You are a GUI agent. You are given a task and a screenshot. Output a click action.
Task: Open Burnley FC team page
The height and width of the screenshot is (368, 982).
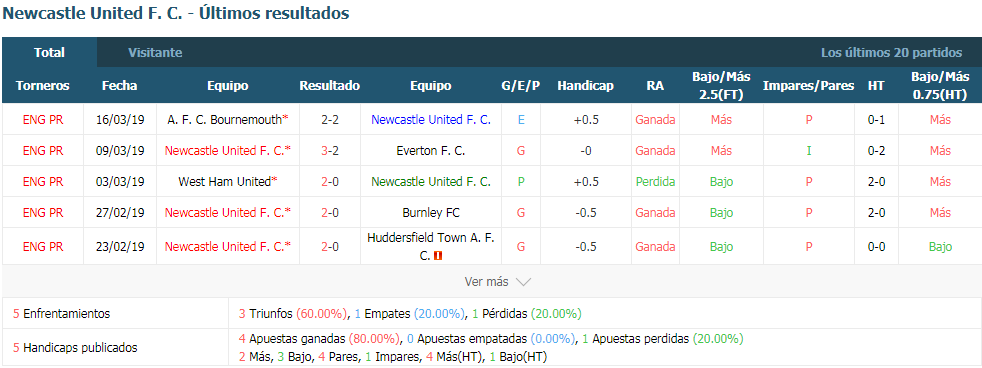tap(430, 213)
